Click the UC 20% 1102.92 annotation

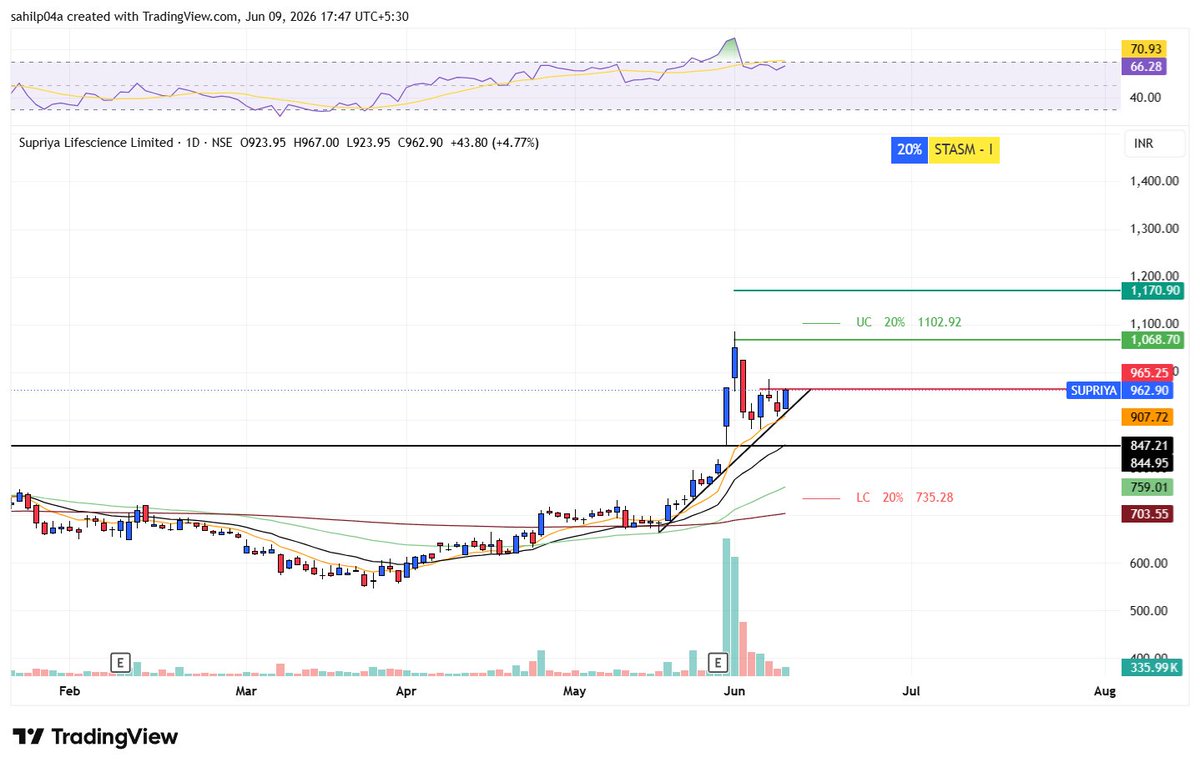coord(908,323)
